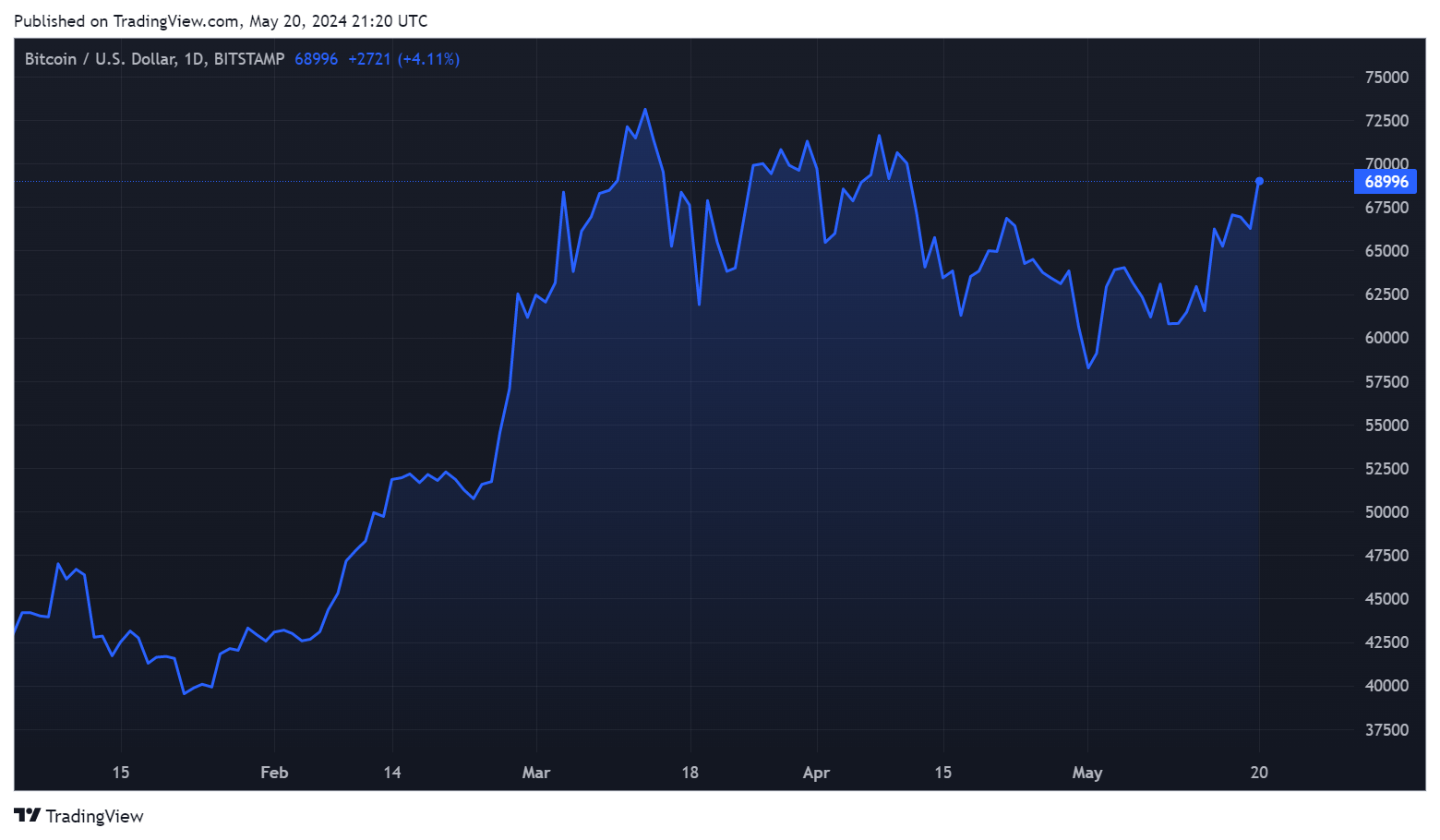
Task: Click the TradingView wordmark text at bottom
Action: pos(94,816)
